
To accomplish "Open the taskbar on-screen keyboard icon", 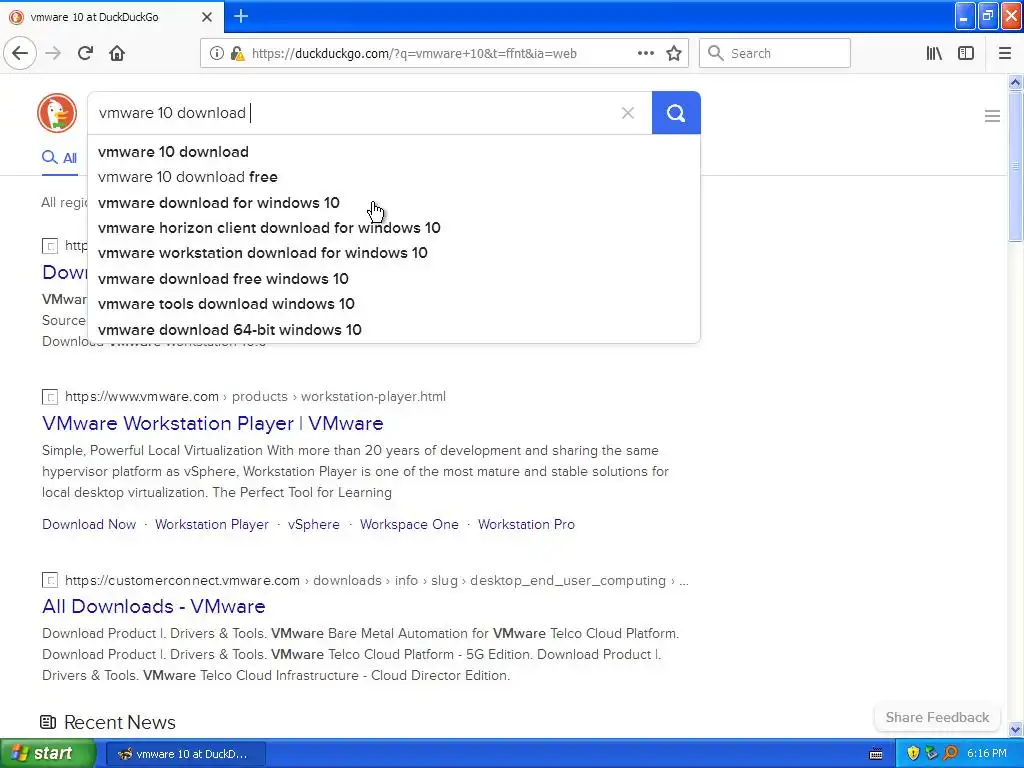I will click(x=876, y=754).
